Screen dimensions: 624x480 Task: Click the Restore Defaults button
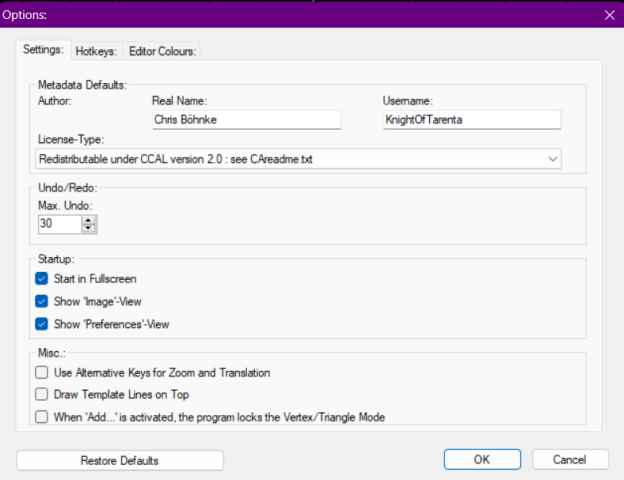pyautogui.click(x=120, y=460)
